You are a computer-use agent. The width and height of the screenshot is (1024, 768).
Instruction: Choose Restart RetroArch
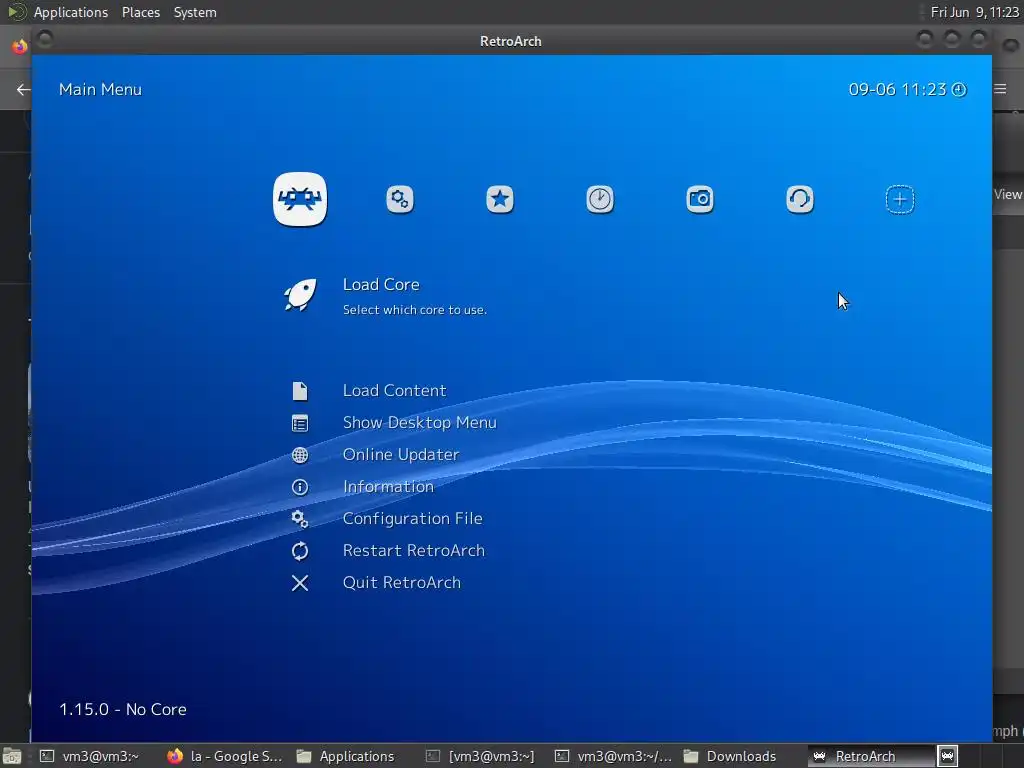(414, 551)
